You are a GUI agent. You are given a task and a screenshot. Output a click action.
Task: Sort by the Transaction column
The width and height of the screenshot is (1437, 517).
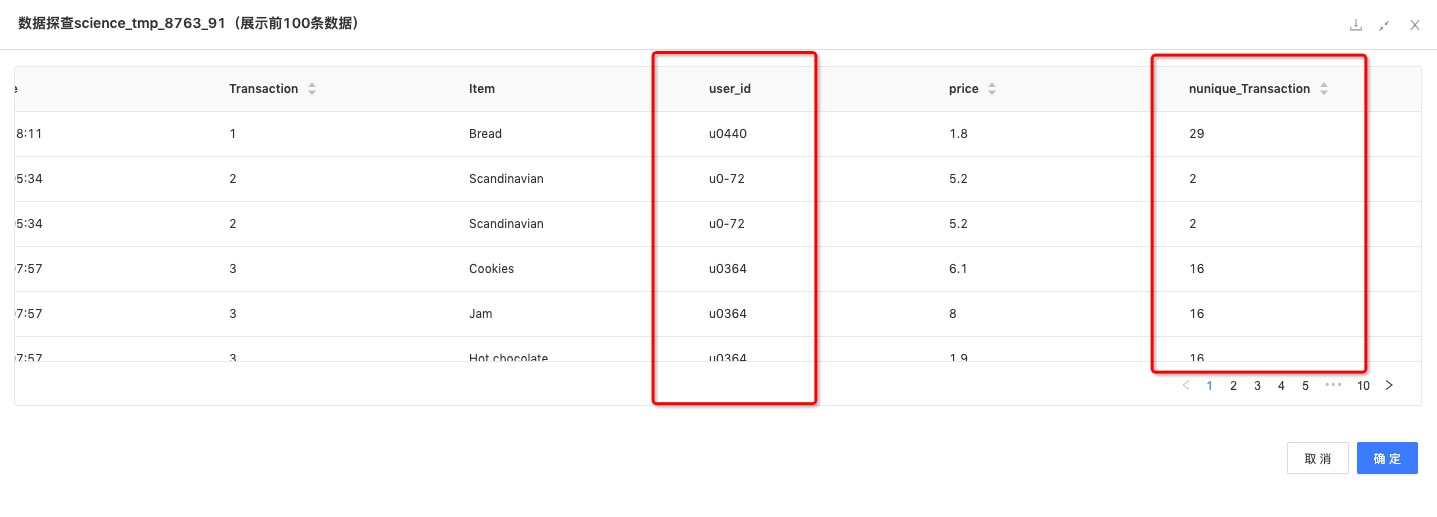pos(312,89)
